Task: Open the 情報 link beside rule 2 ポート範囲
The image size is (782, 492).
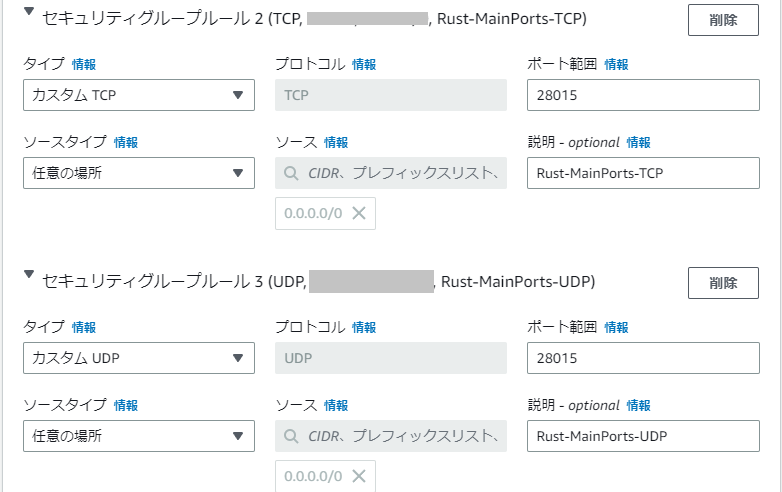Action: click(617, 64)
